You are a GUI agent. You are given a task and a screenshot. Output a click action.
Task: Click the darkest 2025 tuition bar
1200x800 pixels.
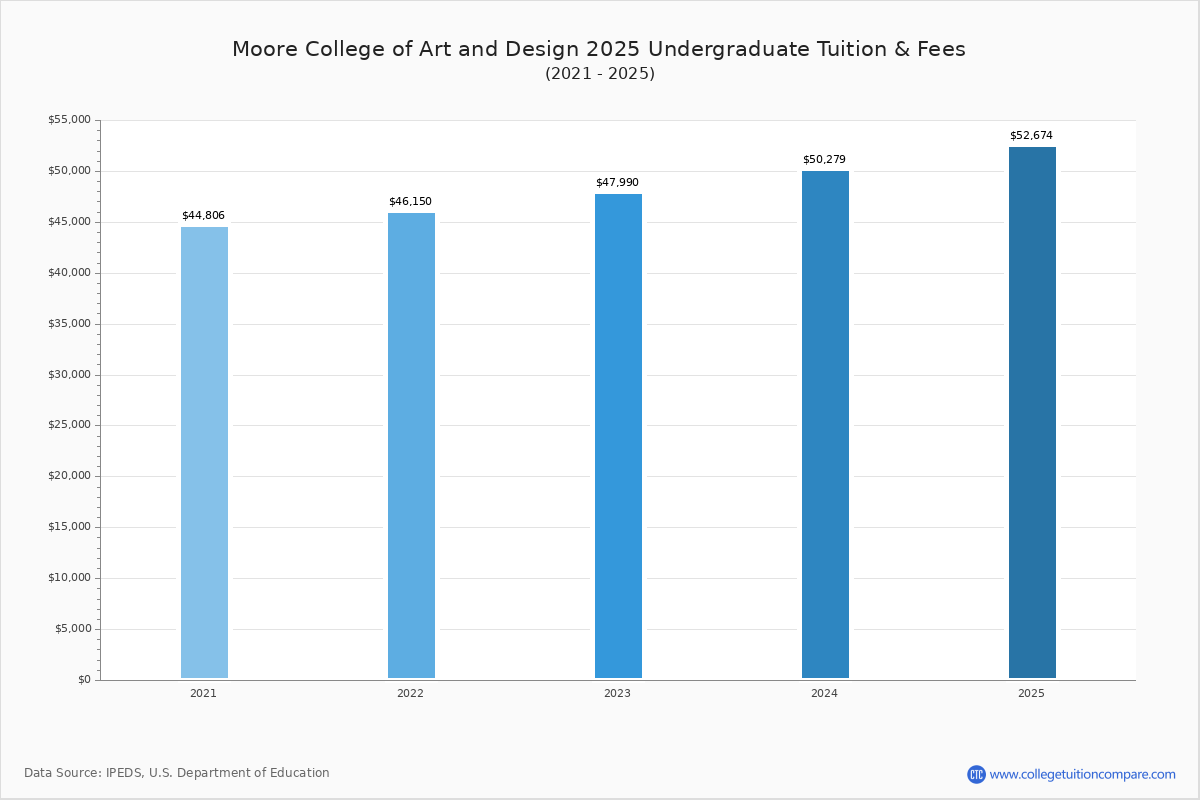pos(1032,413)
